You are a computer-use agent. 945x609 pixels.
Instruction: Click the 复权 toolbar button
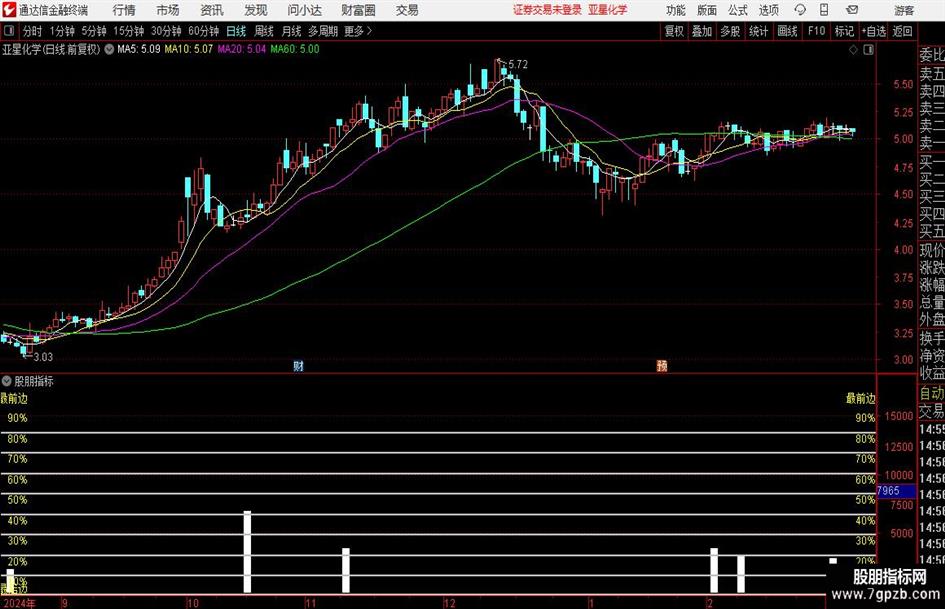tap(674, 31)
